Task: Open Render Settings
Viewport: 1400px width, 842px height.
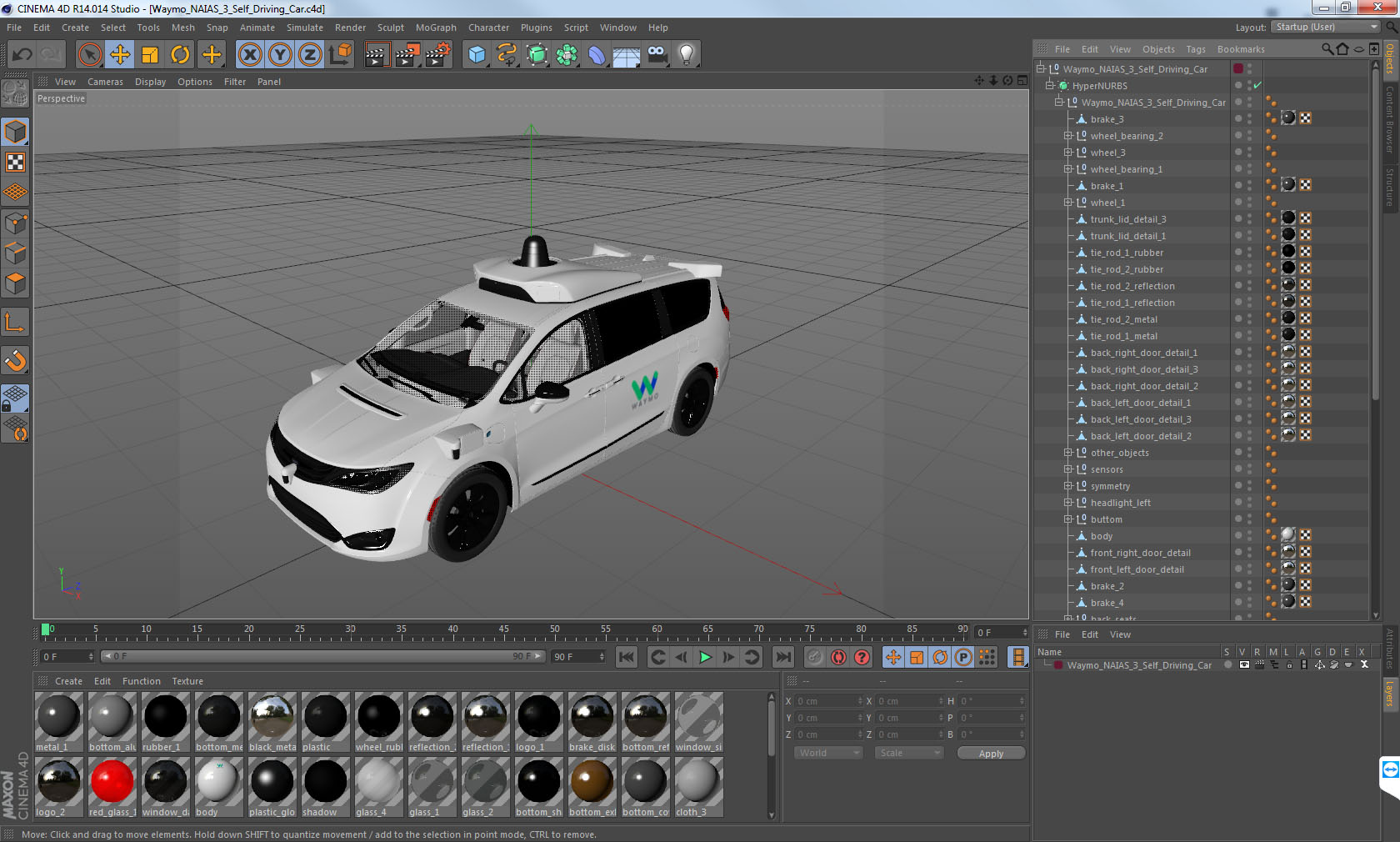Action: tap(438, 55)
